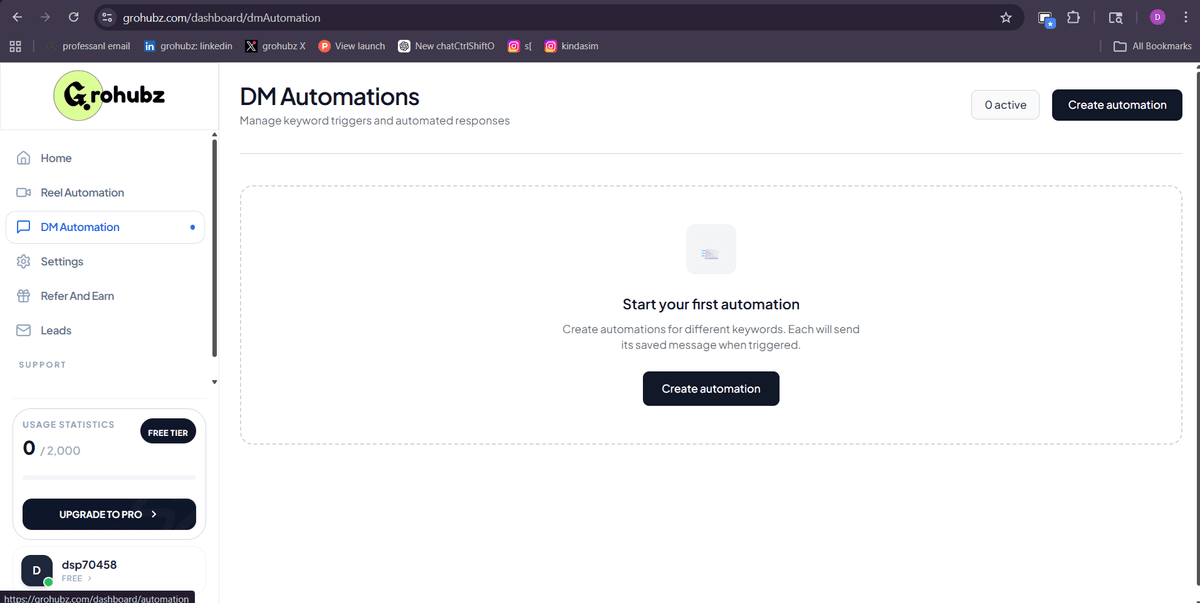Screen dimensions: 1200x603
Task: Click the "Start your first automation" heading
Action: [x=711, y=304]
